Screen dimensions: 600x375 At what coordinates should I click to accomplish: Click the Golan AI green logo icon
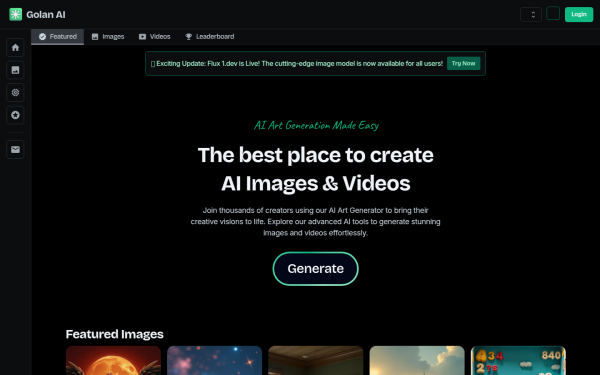pos(16,15)
